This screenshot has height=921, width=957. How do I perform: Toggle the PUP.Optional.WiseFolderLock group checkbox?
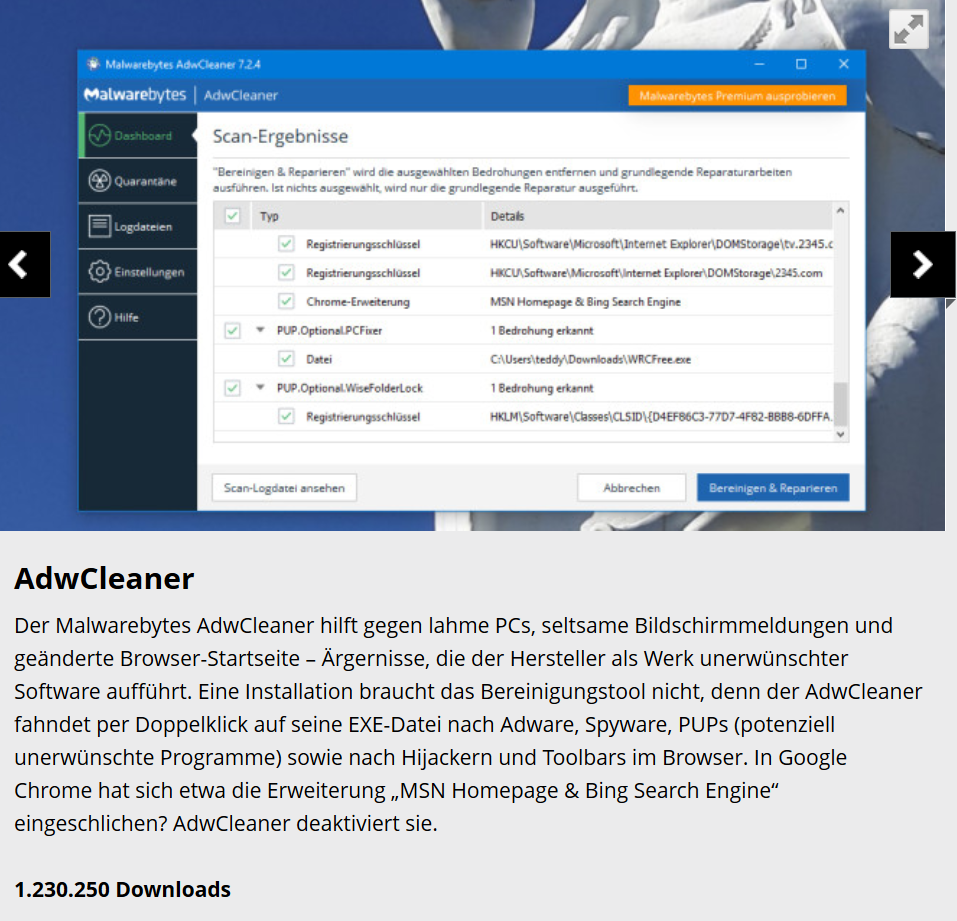(x=232, y=388)
